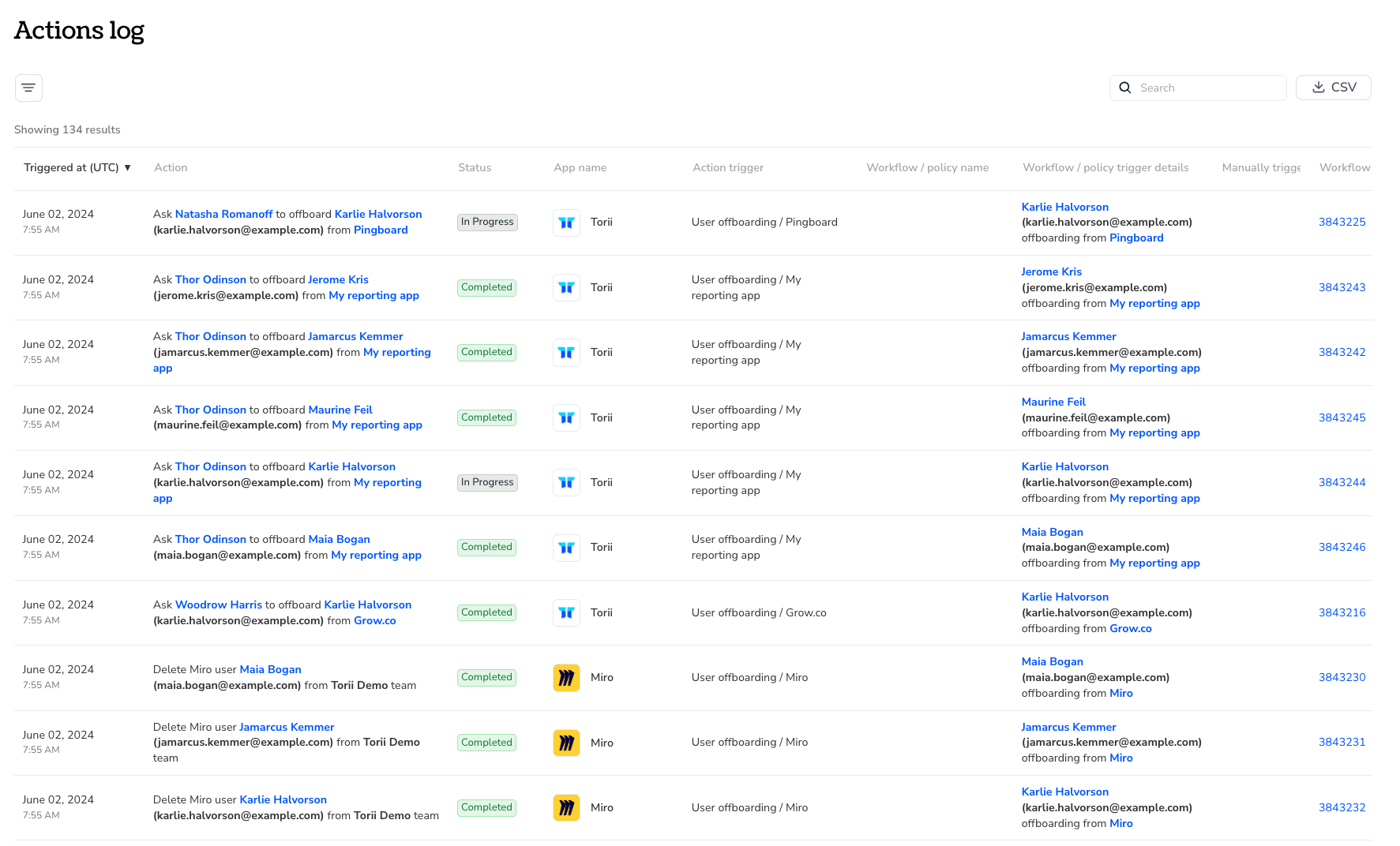1400x846 pixels.
Task: Open Grow.co link in trigger details
Action: (1131, 628)
